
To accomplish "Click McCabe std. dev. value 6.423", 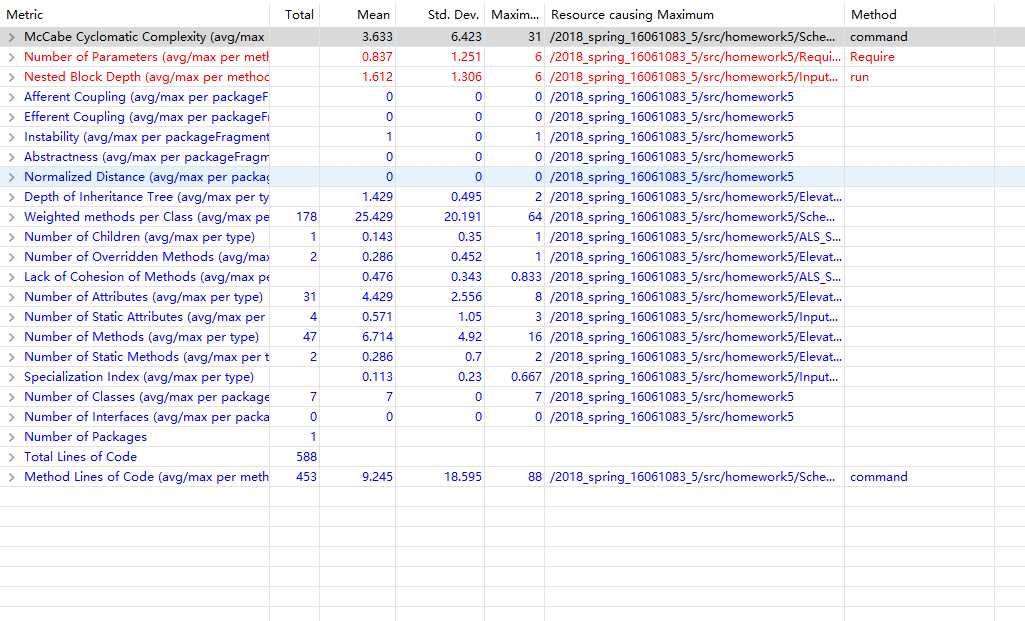I will (466, 37).
